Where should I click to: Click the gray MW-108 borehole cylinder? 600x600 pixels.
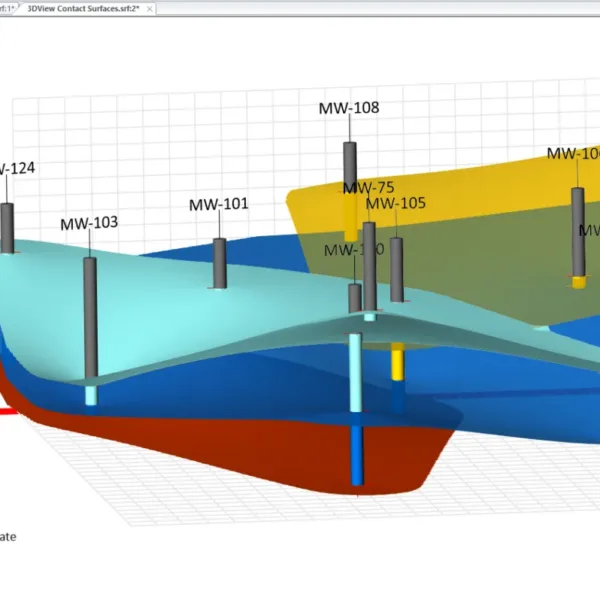click(350, 166)
